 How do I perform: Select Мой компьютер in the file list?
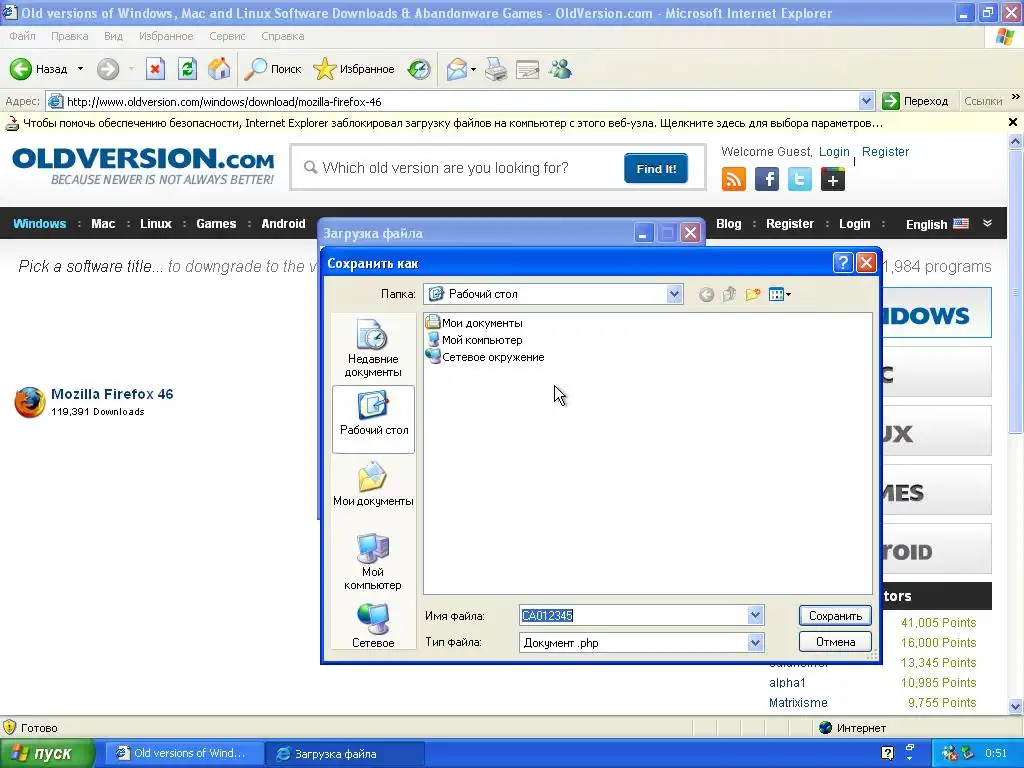474,340
